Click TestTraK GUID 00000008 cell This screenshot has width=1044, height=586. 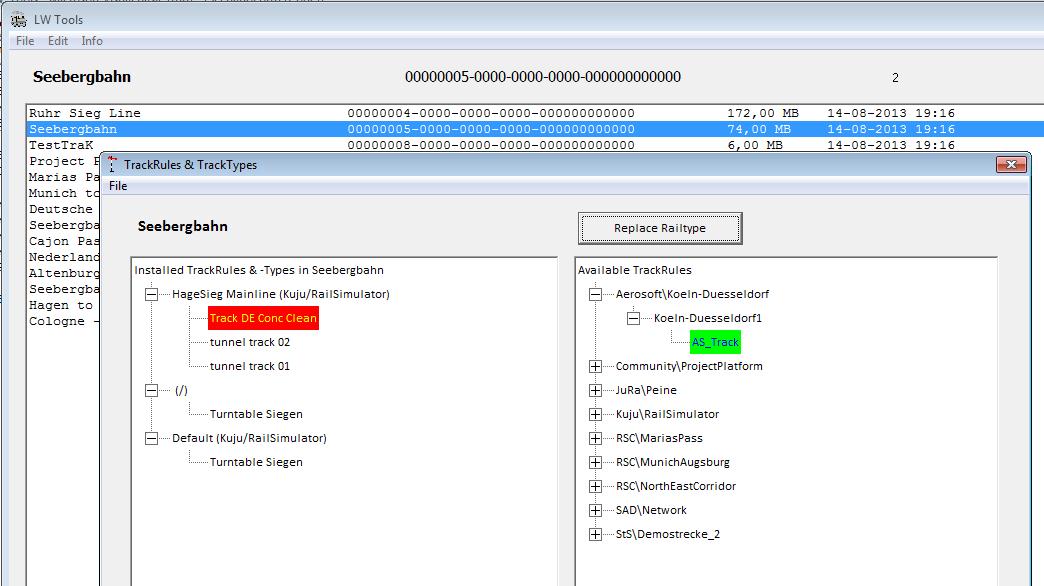point(491,145)
